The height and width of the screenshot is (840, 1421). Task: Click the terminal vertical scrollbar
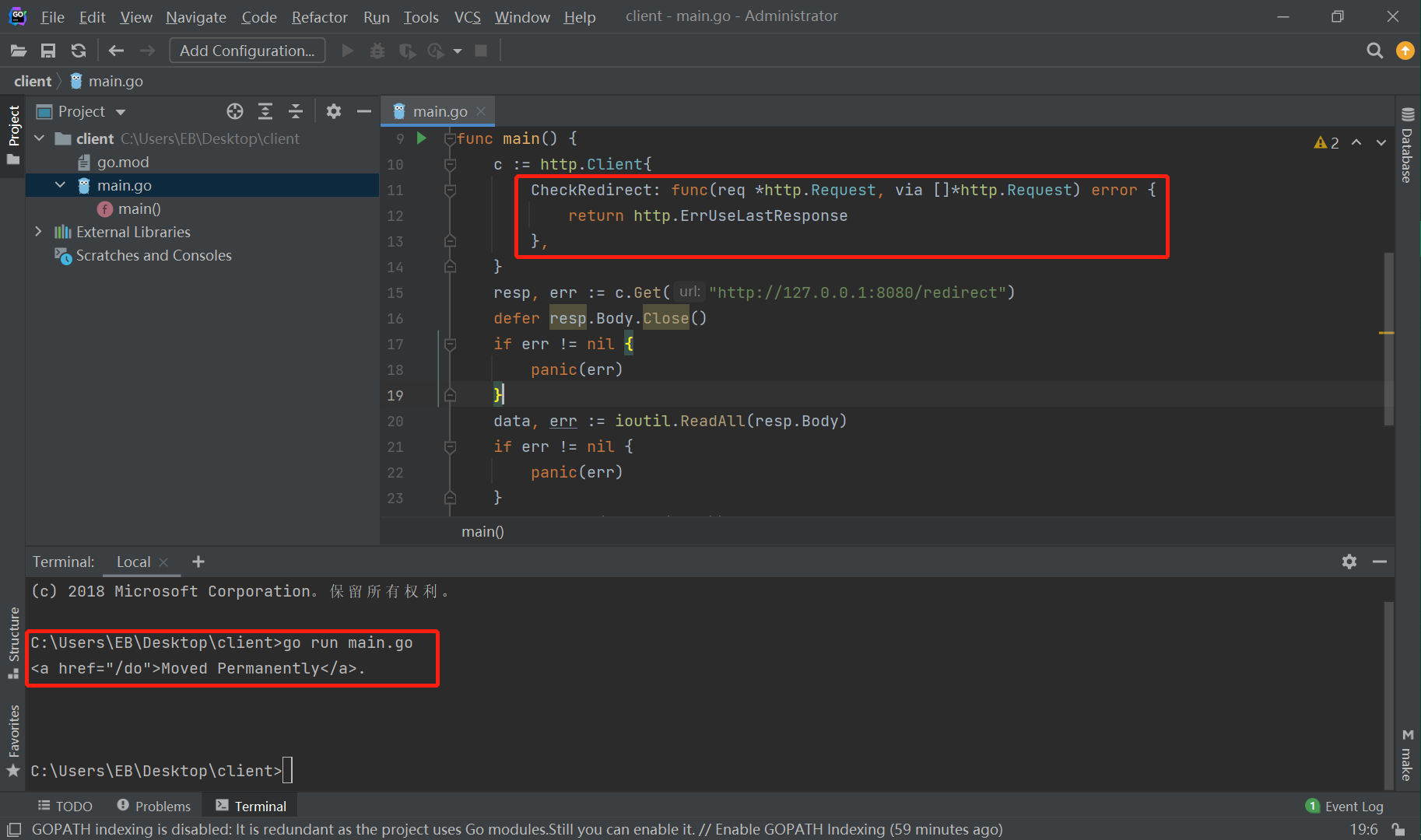click(1388, 695)
